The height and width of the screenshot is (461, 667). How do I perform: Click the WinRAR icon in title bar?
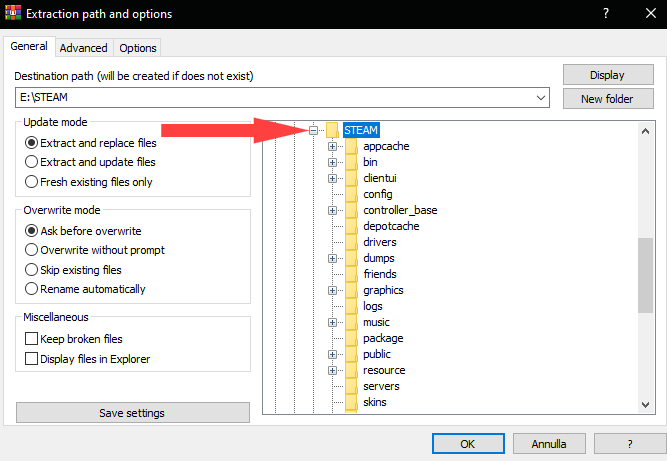point(13,13)
